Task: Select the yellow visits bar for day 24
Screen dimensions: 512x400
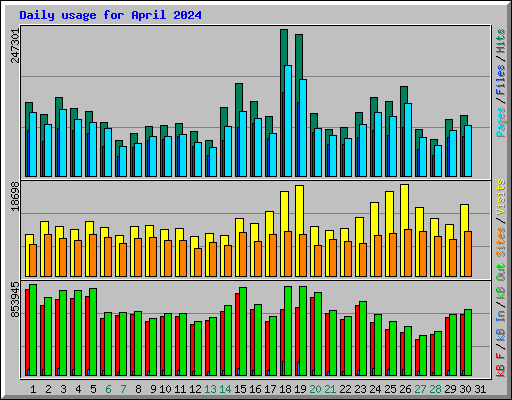Action: (374, 219)
